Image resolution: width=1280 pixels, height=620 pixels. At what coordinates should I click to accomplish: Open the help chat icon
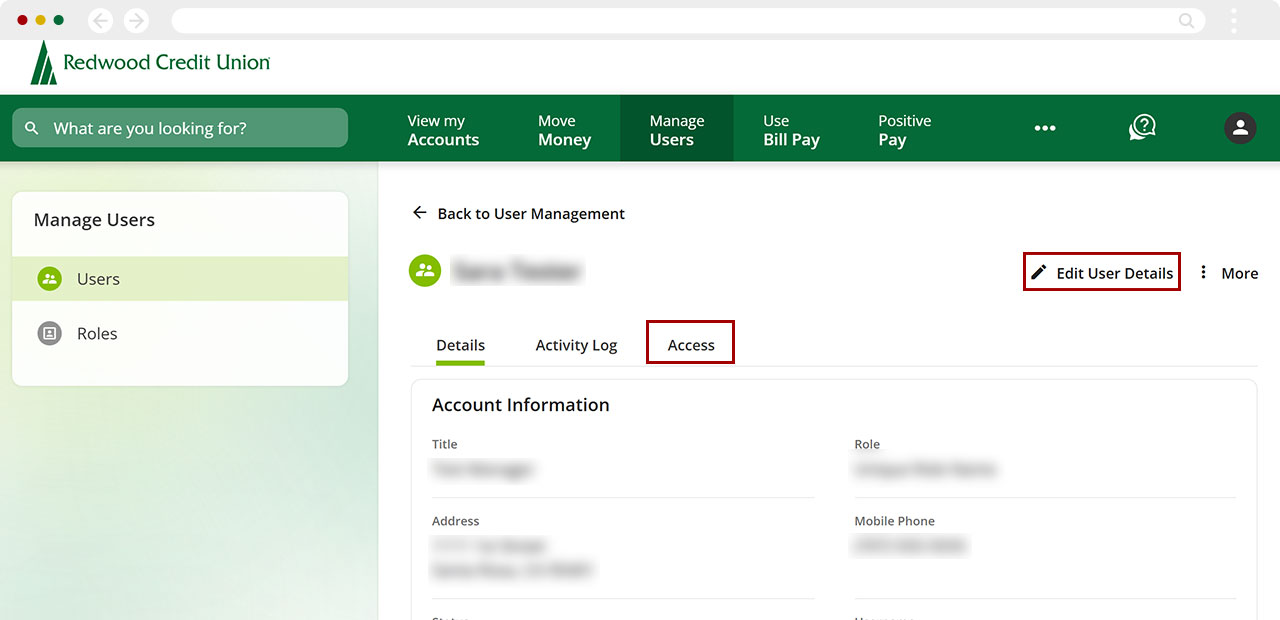coord(1142,127)
